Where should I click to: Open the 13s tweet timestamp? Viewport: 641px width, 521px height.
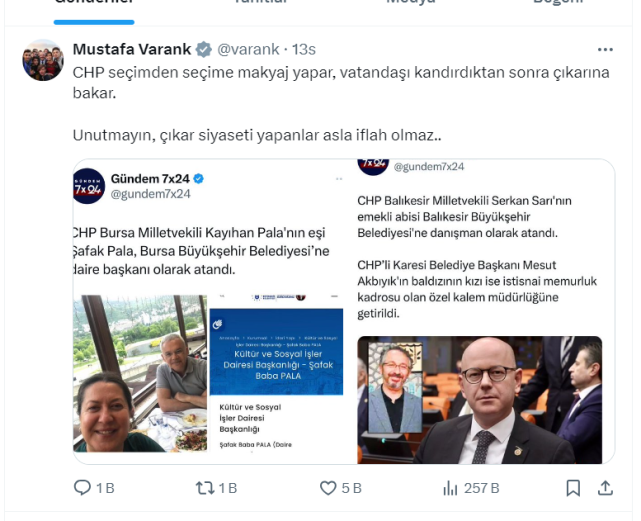point(304,49)
